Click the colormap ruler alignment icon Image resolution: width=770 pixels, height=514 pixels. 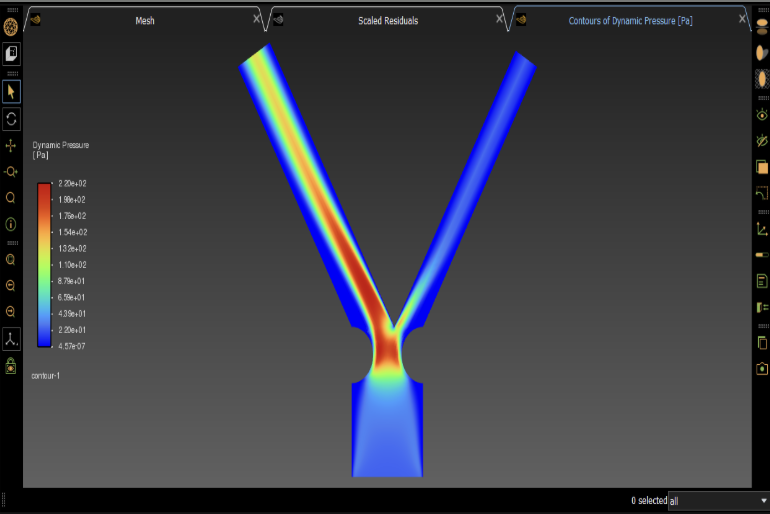762,307
